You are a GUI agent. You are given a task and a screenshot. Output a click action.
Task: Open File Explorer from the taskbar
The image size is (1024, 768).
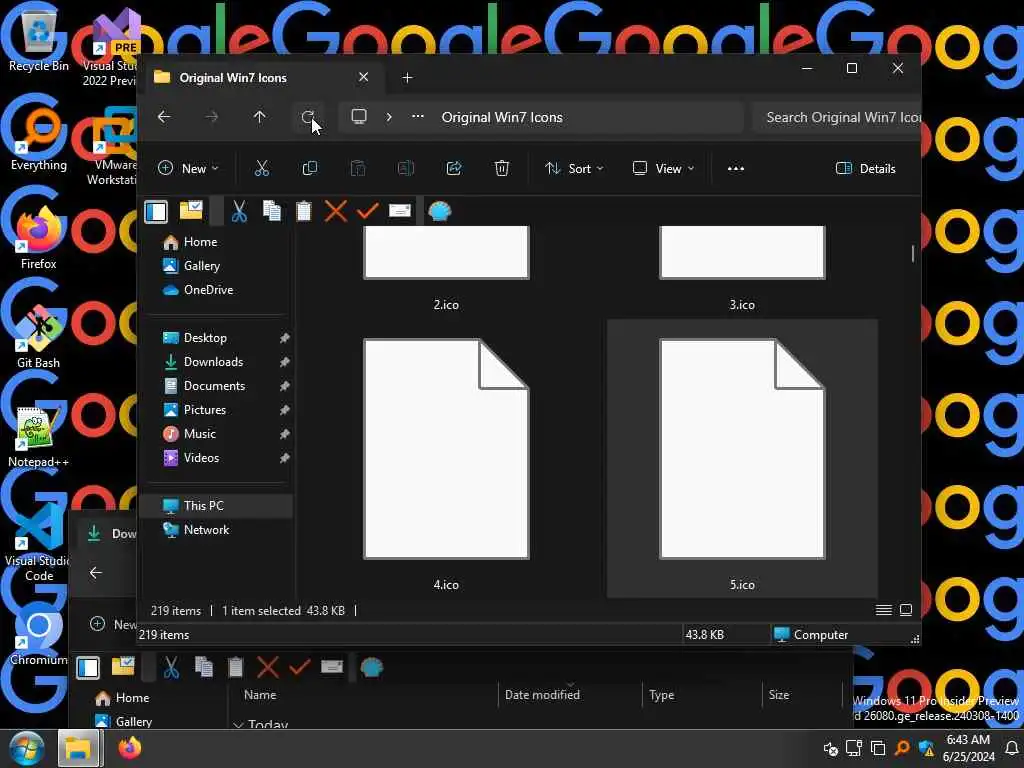(x=78, y=748)
